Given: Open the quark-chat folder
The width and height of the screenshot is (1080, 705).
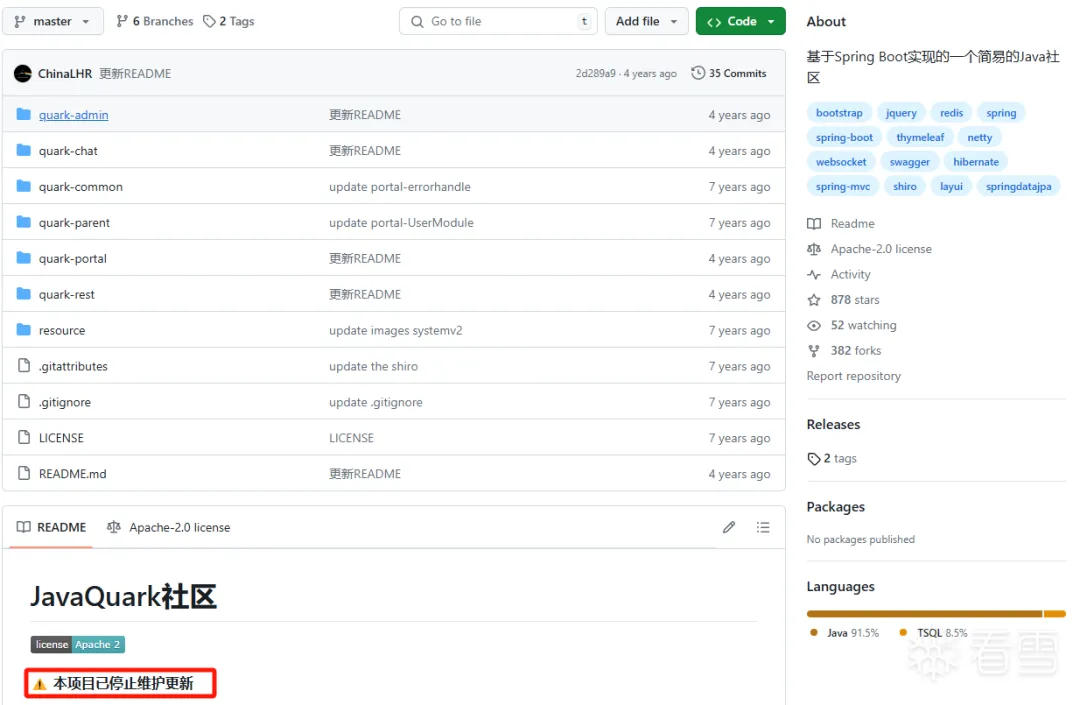Looking at the screenshot, I should tap(68, 151).
